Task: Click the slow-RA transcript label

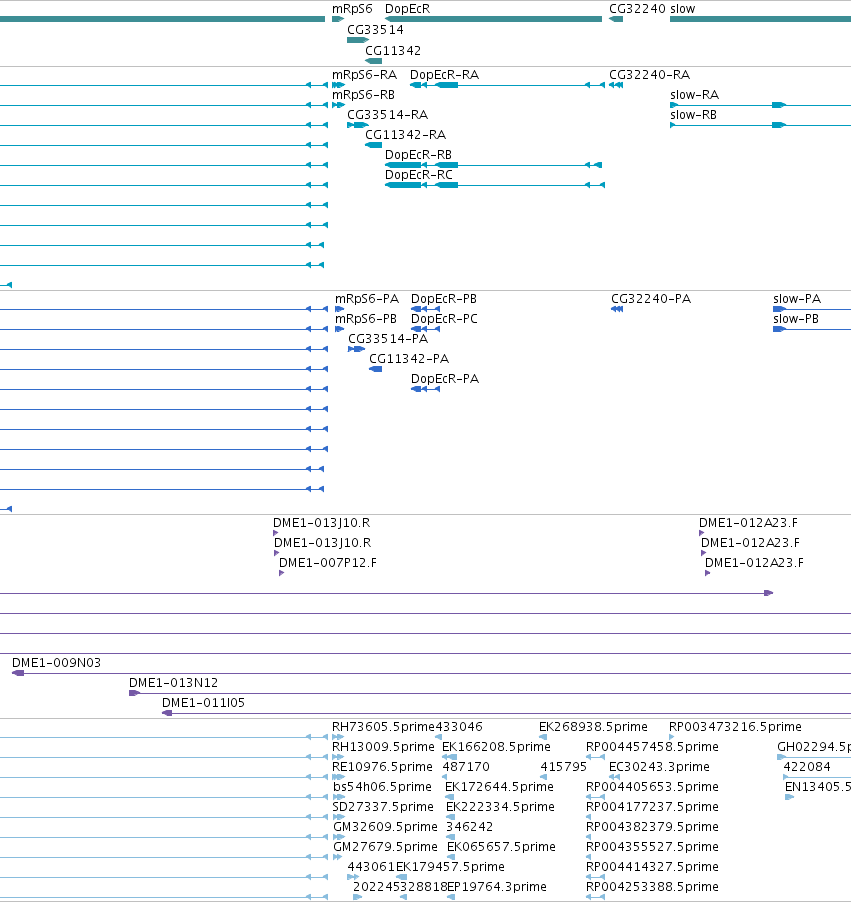Action: click(x=694, y=94)
